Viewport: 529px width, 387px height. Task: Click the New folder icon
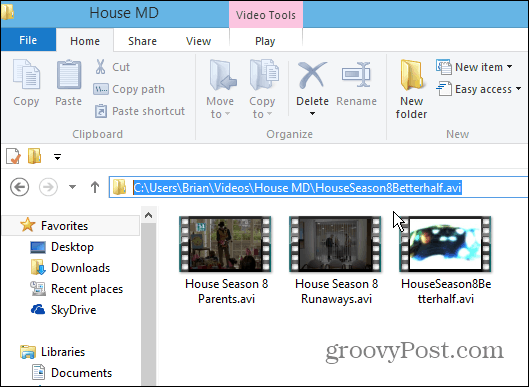(x=411, y=75)
